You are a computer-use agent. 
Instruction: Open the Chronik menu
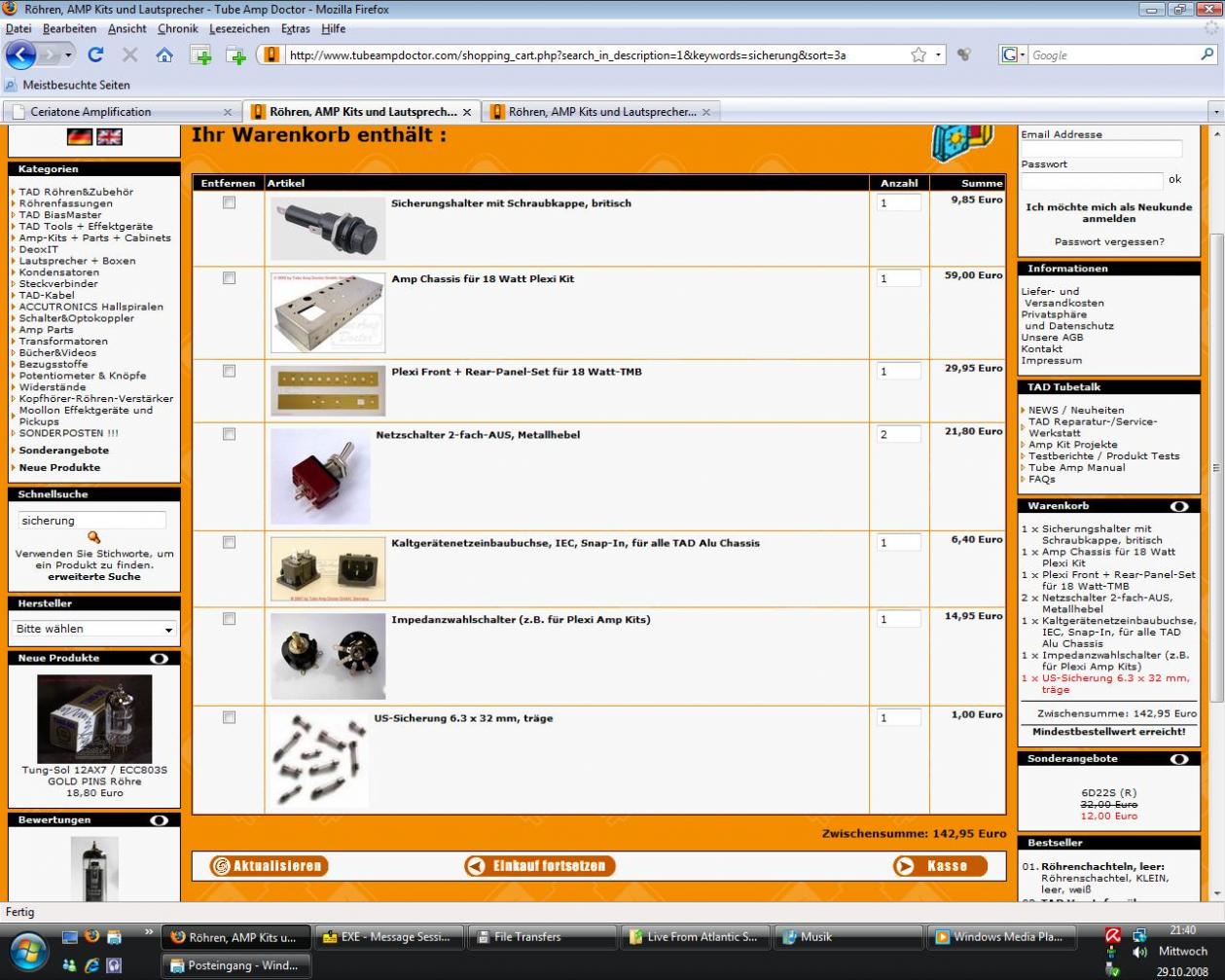point(177,29)
